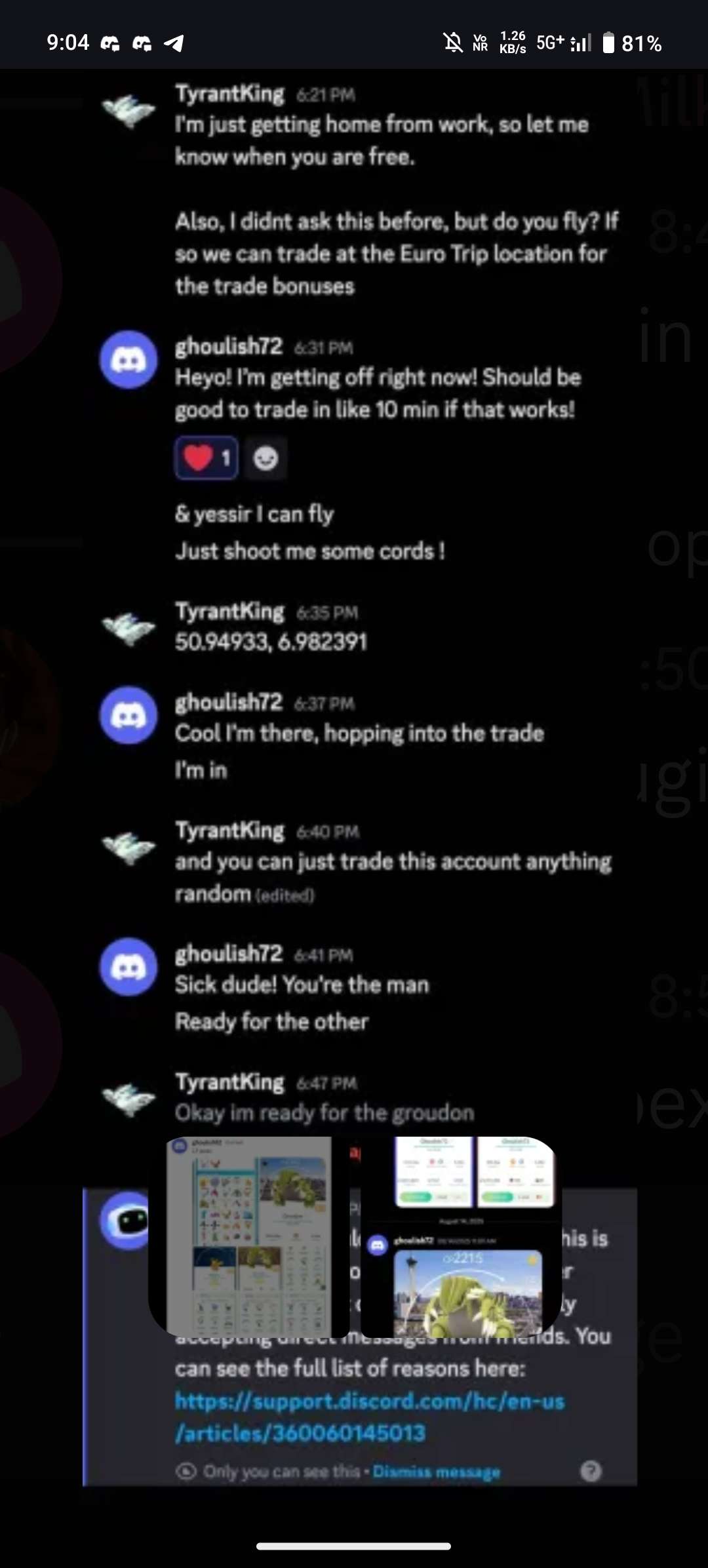The height and width of the screenshot is (1568, 708).
Task: Open the support.discord.com articles link
Action: (x=370, y=1417)
